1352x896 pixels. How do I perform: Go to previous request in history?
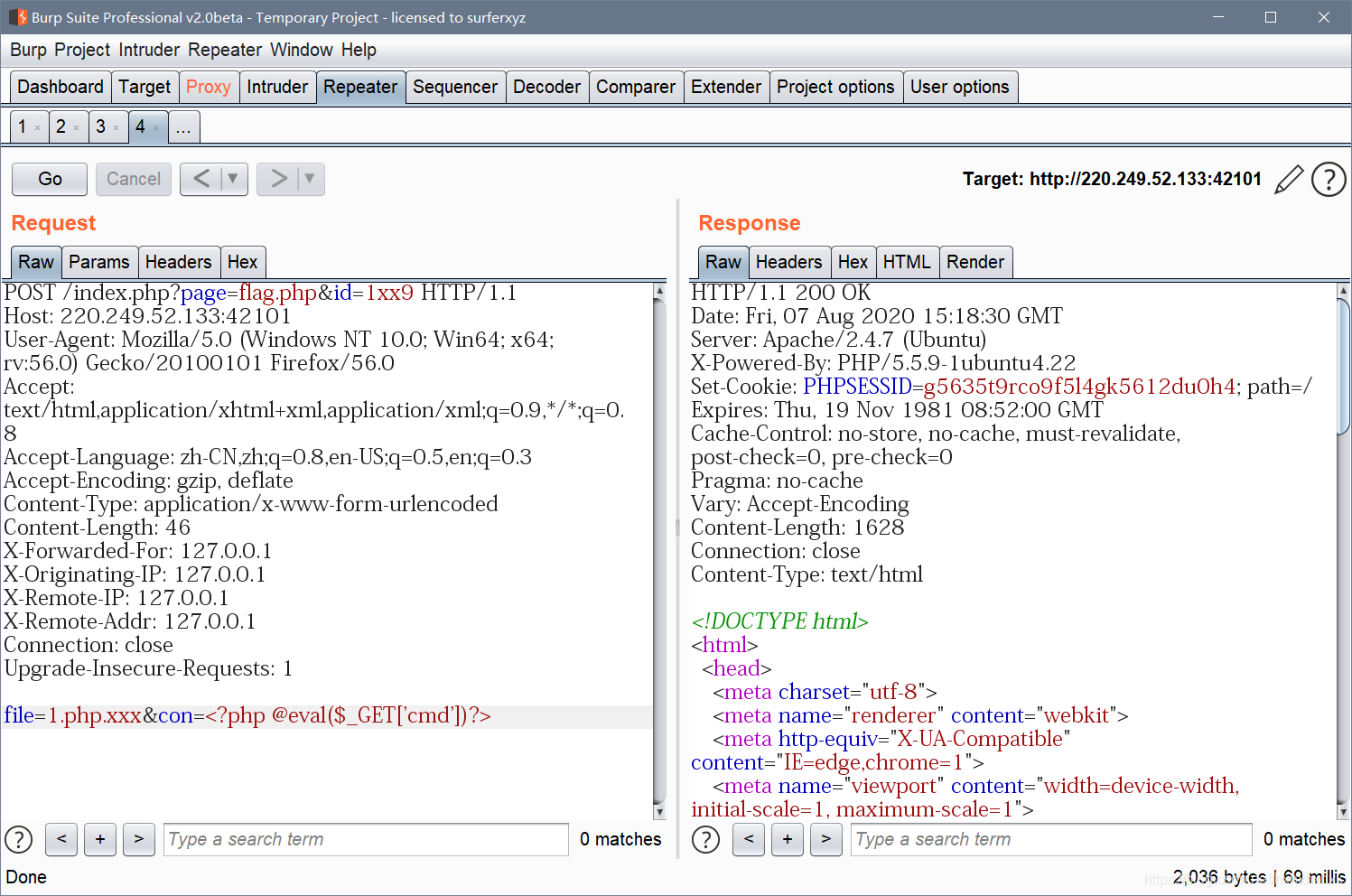pos(201,179)
